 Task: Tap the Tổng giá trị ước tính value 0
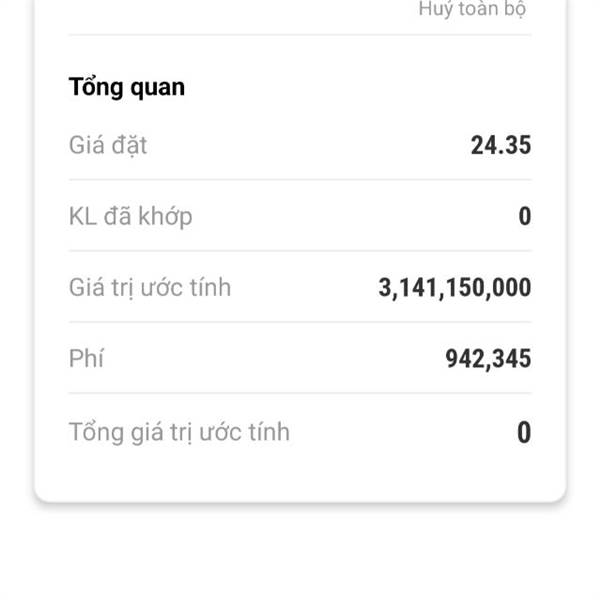click(x=524, y=432)
